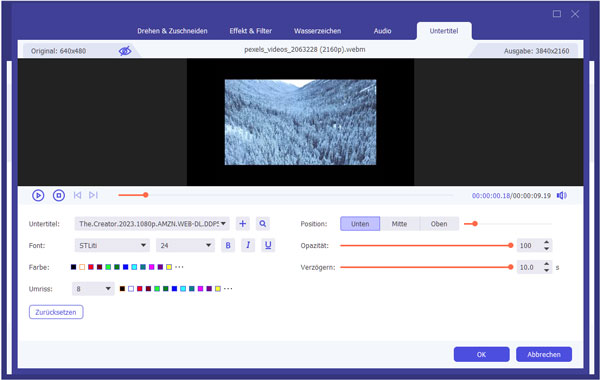Decrease Opazität value with down arrow
Viewport: 600px width, 380px height.
click(x=546, y=249)
